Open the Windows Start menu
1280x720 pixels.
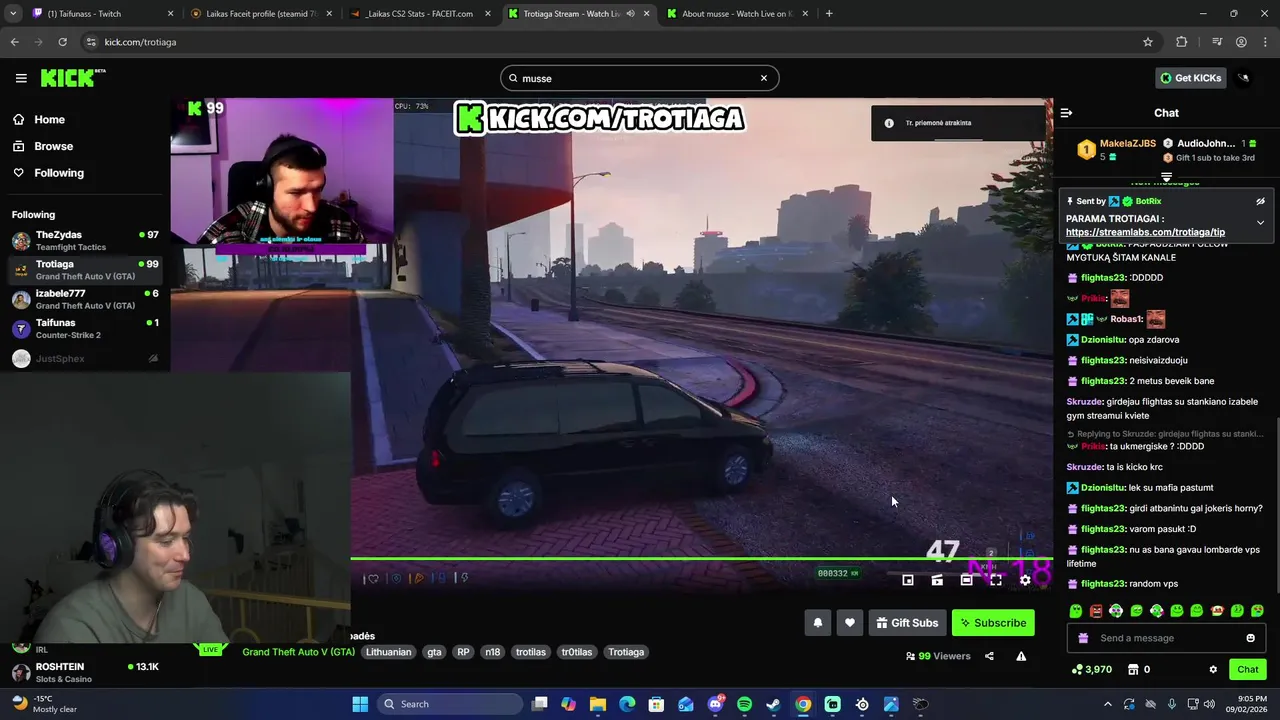(x=360, y=704)
